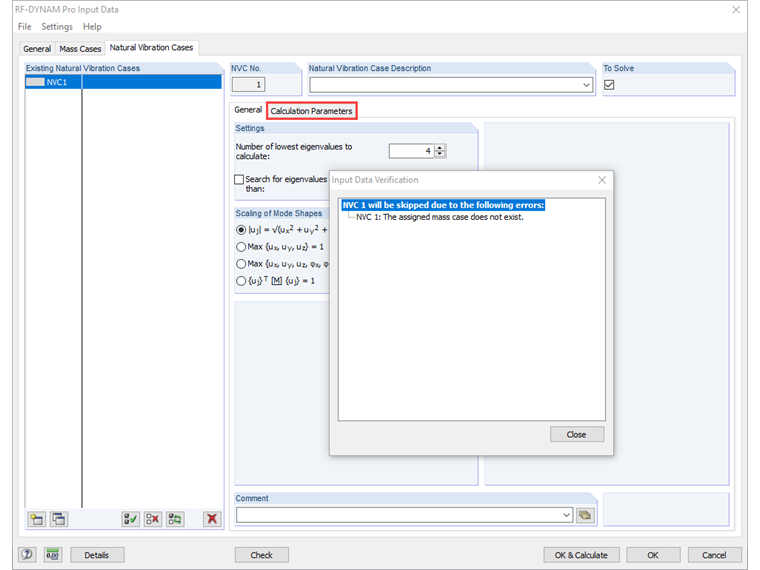
Task: Switch to the top-level General tab
Action: [x=37, y=49]
